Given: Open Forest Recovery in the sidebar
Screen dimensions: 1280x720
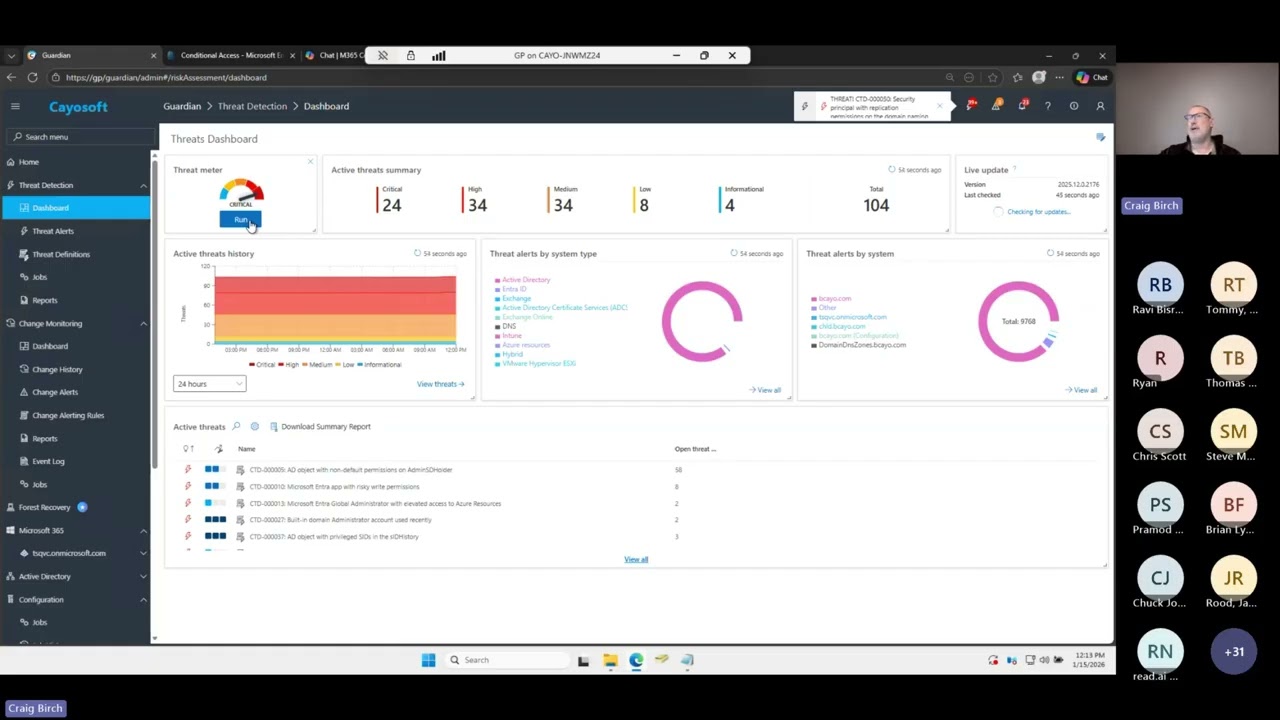Looking at the screenshot, I should pos(44,507).
